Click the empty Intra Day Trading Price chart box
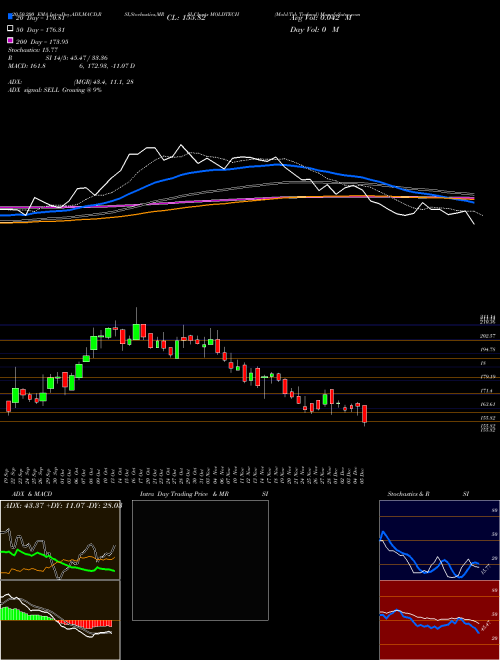This screenshot has width=500, height=660. [x=200, y=560]
